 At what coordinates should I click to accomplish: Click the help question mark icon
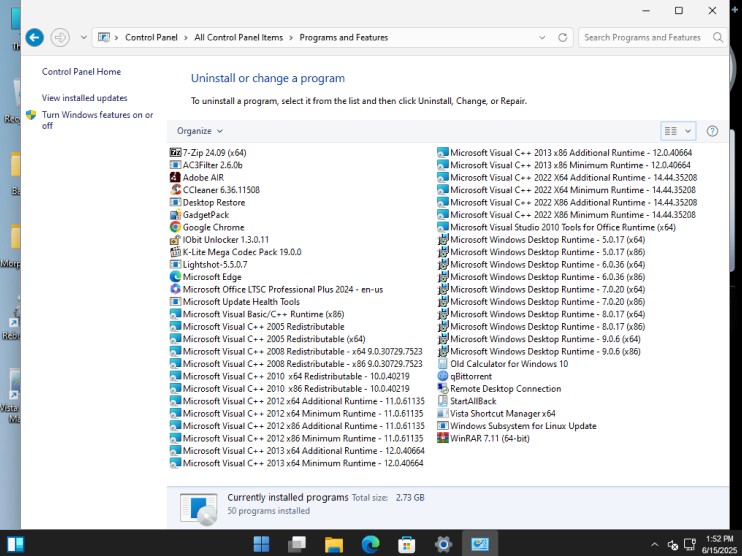click(x=712, y=131)
